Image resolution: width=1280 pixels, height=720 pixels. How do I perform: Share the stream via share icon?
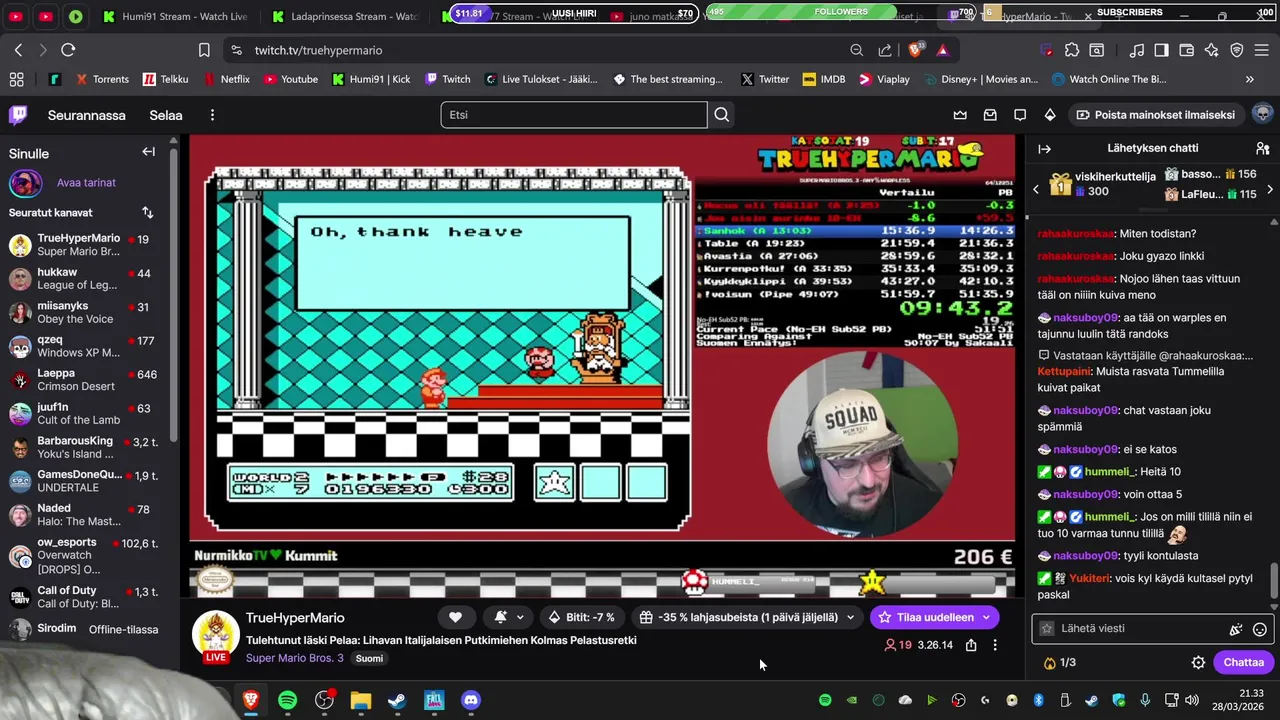click(971, 645)
